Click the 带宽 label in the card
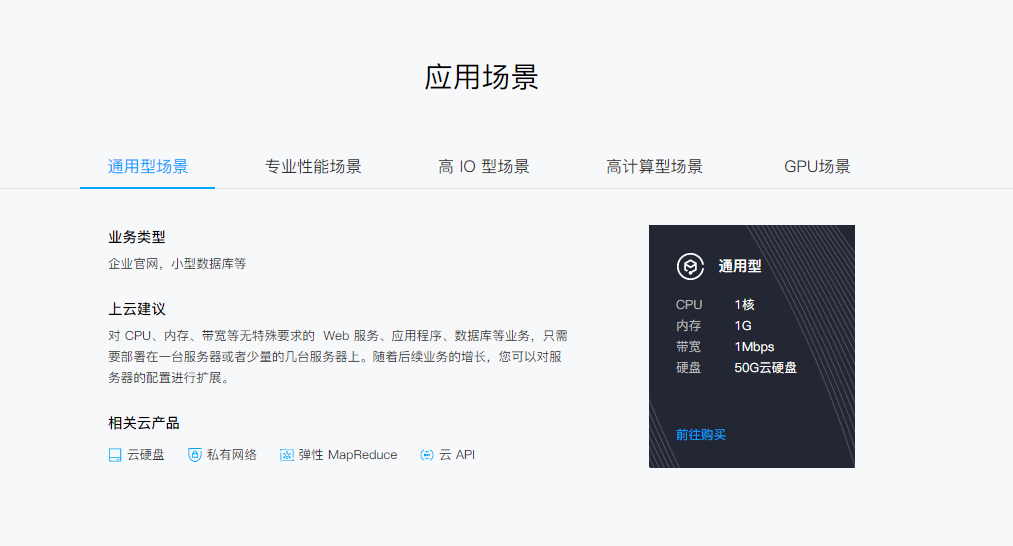 [688, 346]
